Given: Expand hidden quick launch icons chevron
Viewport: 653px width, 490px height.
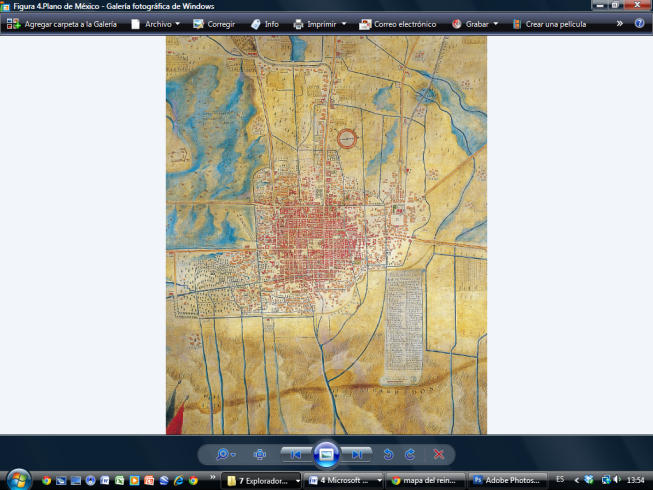Looking at the screenshot, I should pyautogui.click(x=213, y=477).
